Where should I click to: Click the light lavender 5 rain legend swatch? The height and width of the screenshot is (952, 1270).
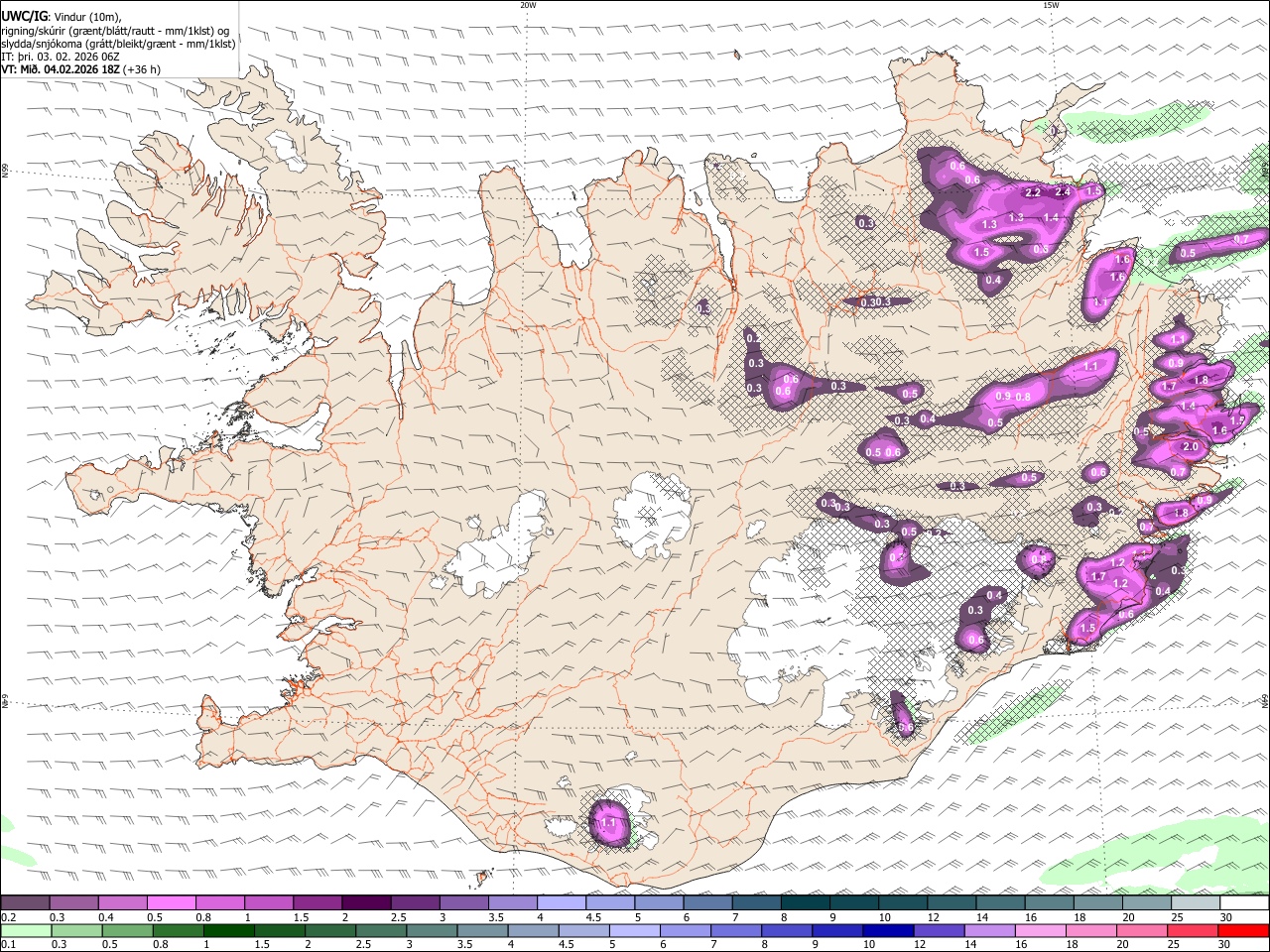(x=633, y=931)
